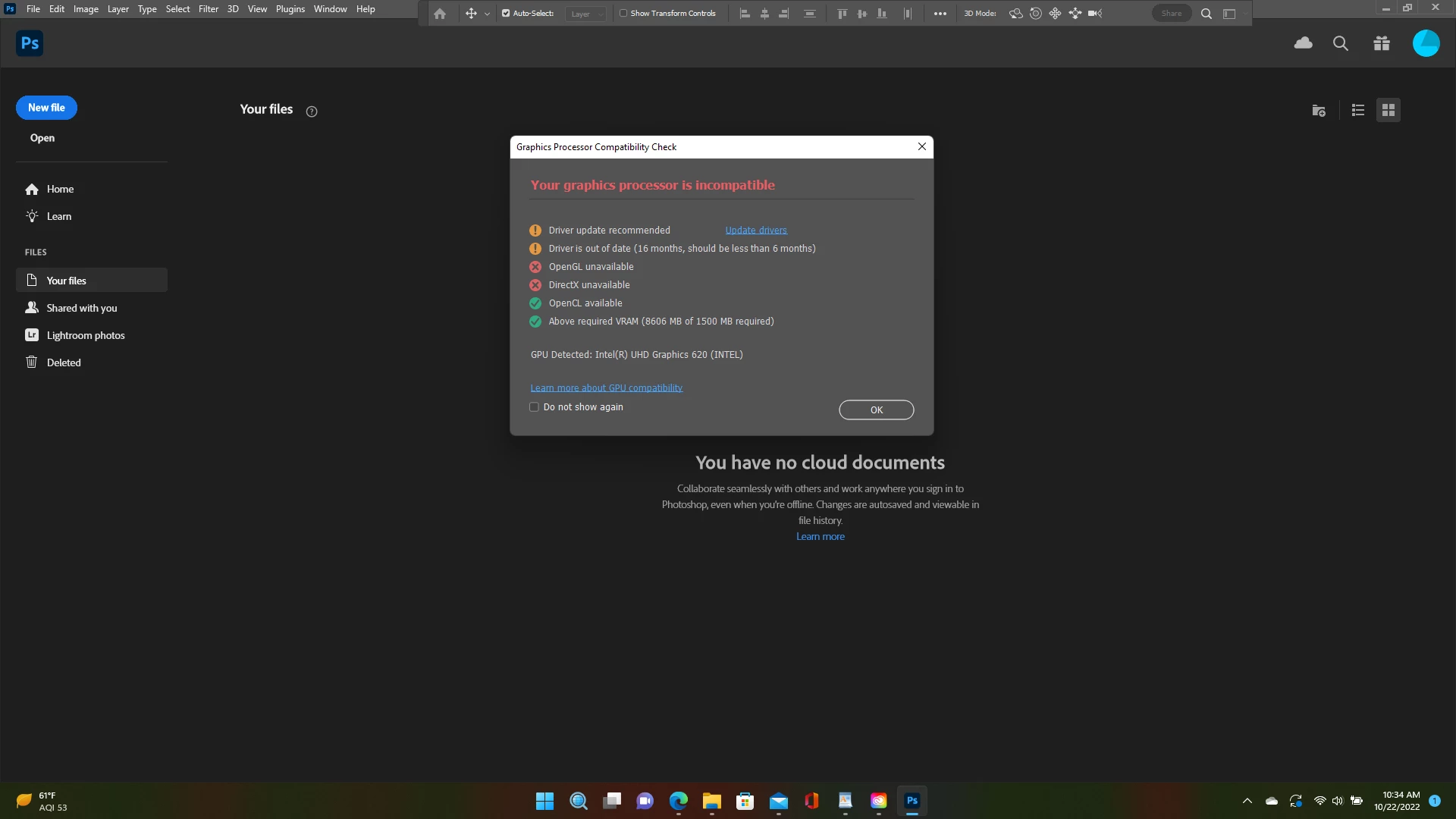The height and width of the screenshot is (819, 1456).
Task: Show hidden system tray icons chevron
Action: 1247,801
